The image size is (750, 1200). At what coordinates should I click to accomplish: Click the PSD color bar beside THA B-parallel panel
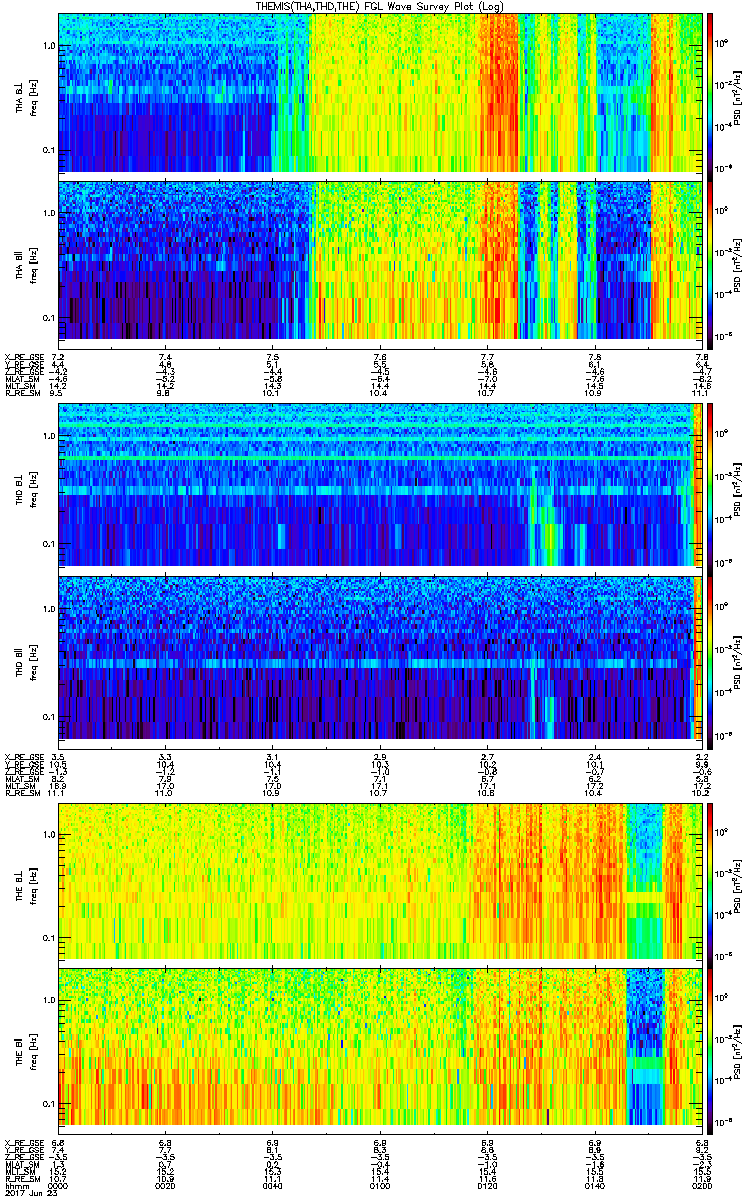tap(710, 260)
